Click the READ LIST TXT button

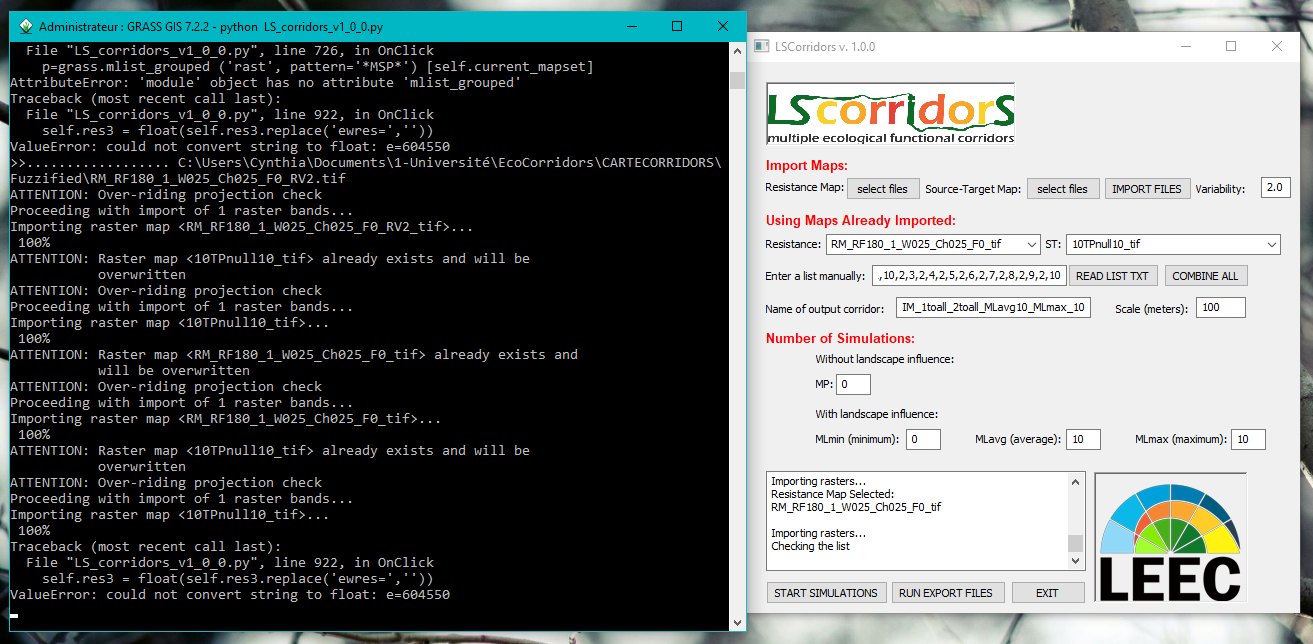(1113, 276)
